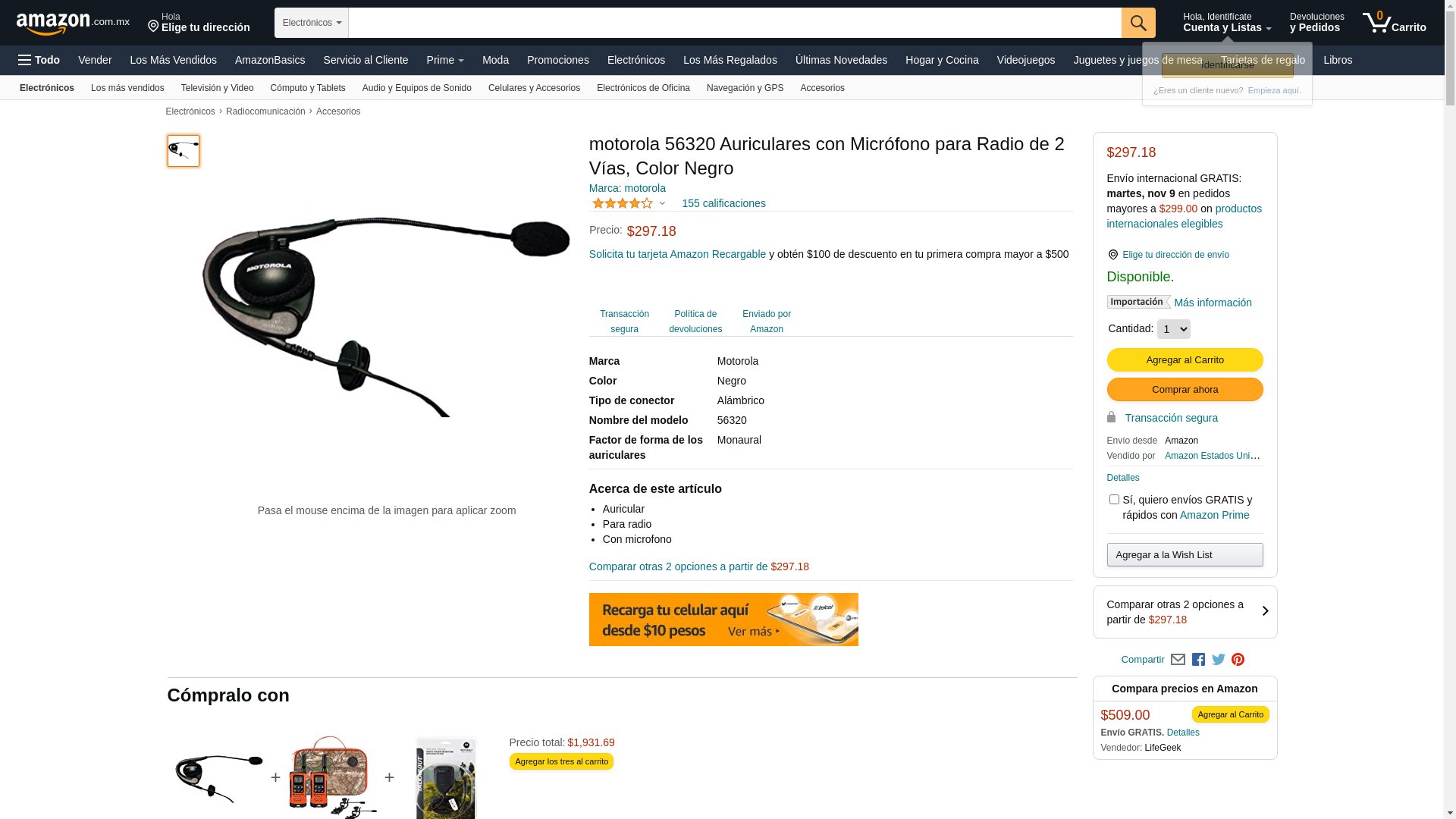Click Comprar ahora button

coord(1185,390)
